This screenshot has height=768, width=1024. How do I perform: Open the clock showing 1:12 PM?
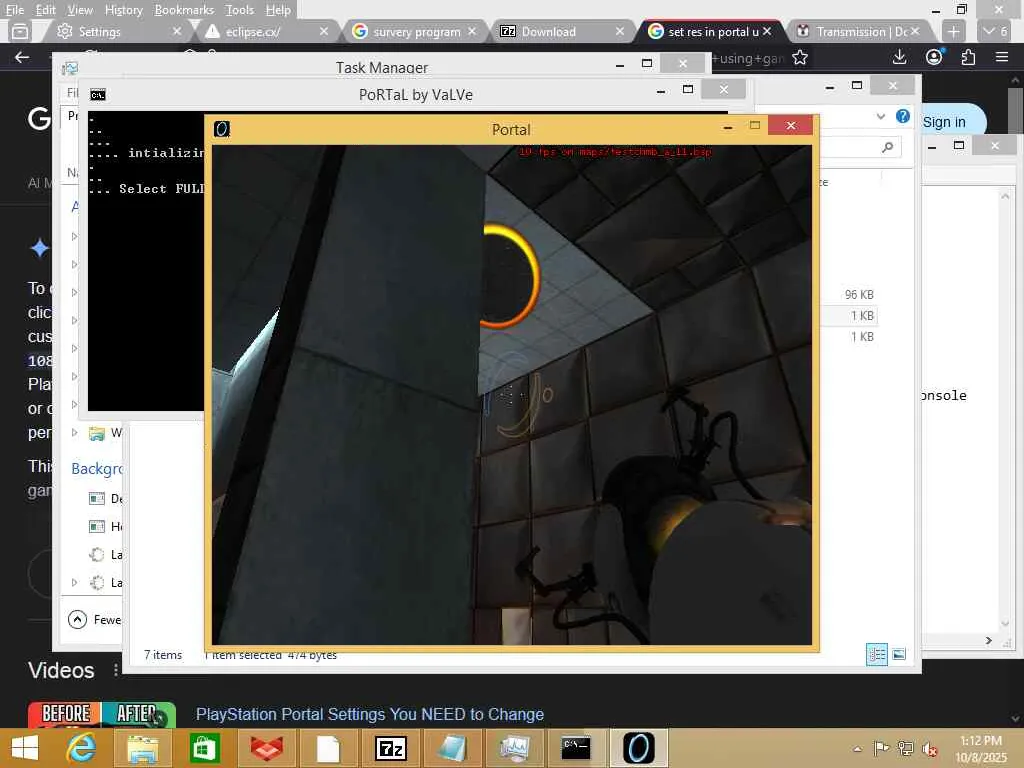[x=980, y=749]
